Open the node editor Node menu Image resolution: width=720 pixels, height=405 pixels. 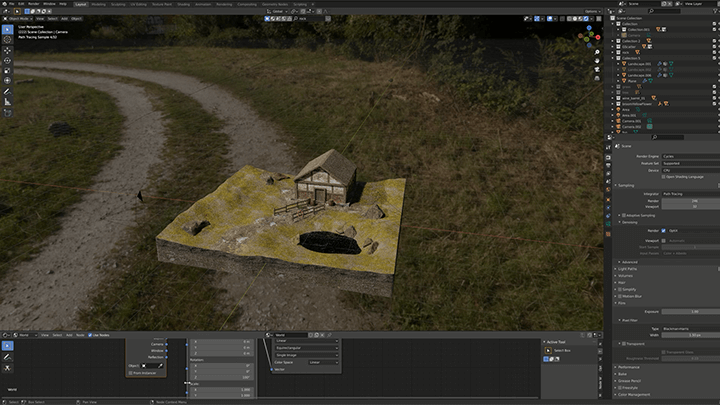point(80,335)
